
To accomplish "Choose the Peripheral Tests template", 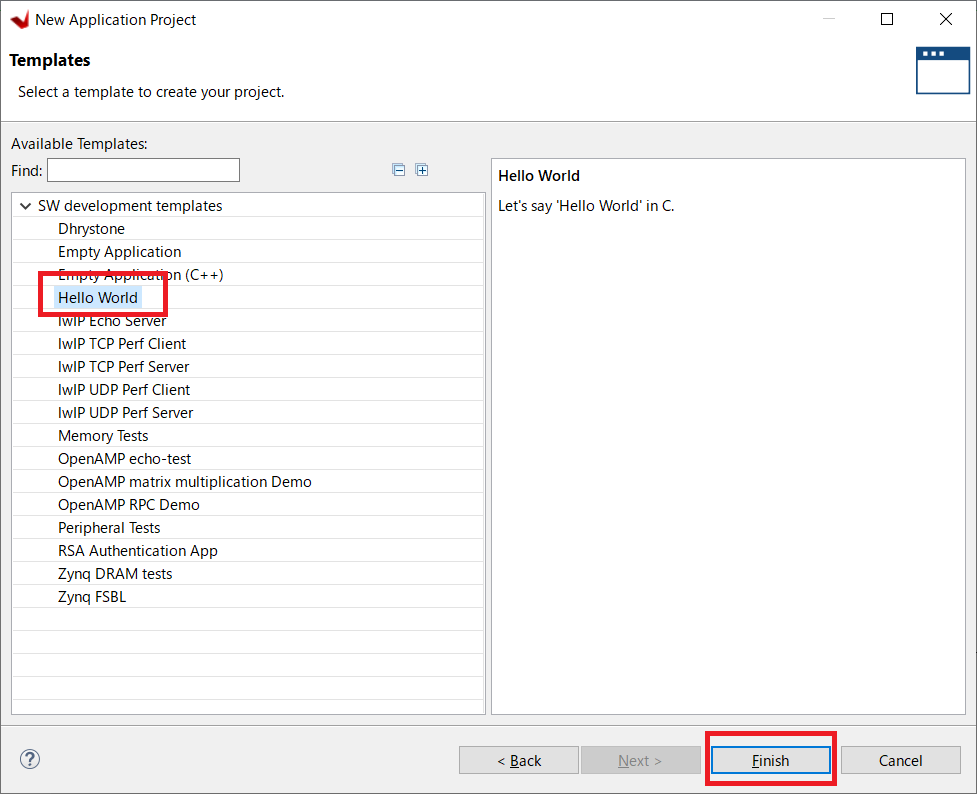I will click(x=109, y=529).
